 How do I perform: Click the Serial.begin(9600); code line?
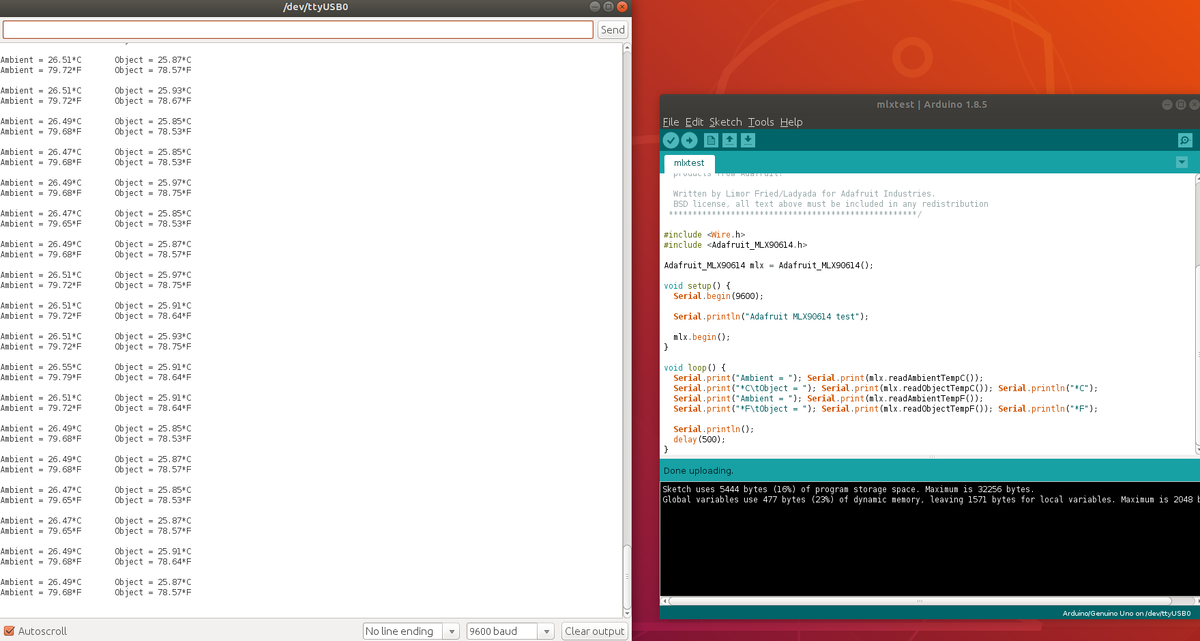(718, 296)
